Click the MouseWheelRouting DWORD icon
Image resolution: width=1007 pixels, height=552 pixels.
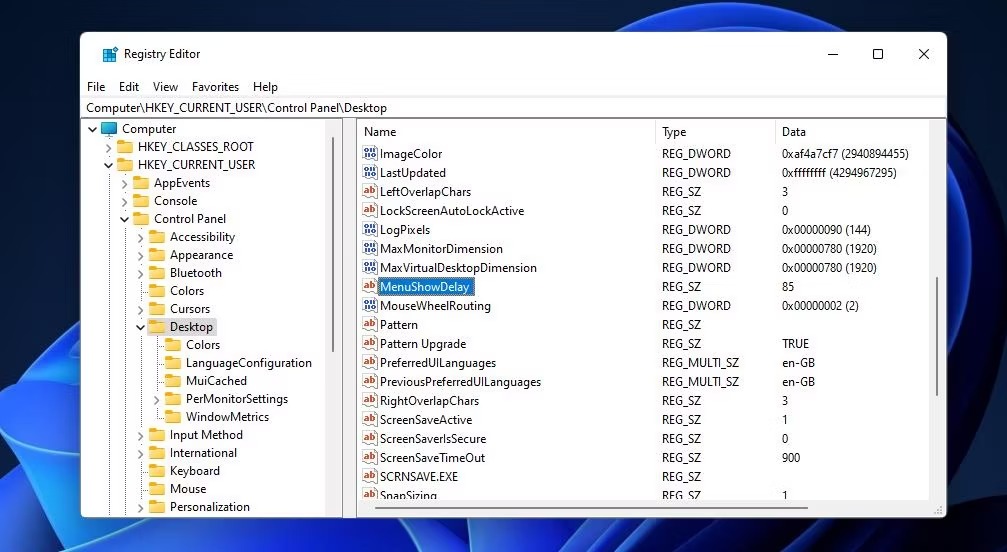pos(369,305)
